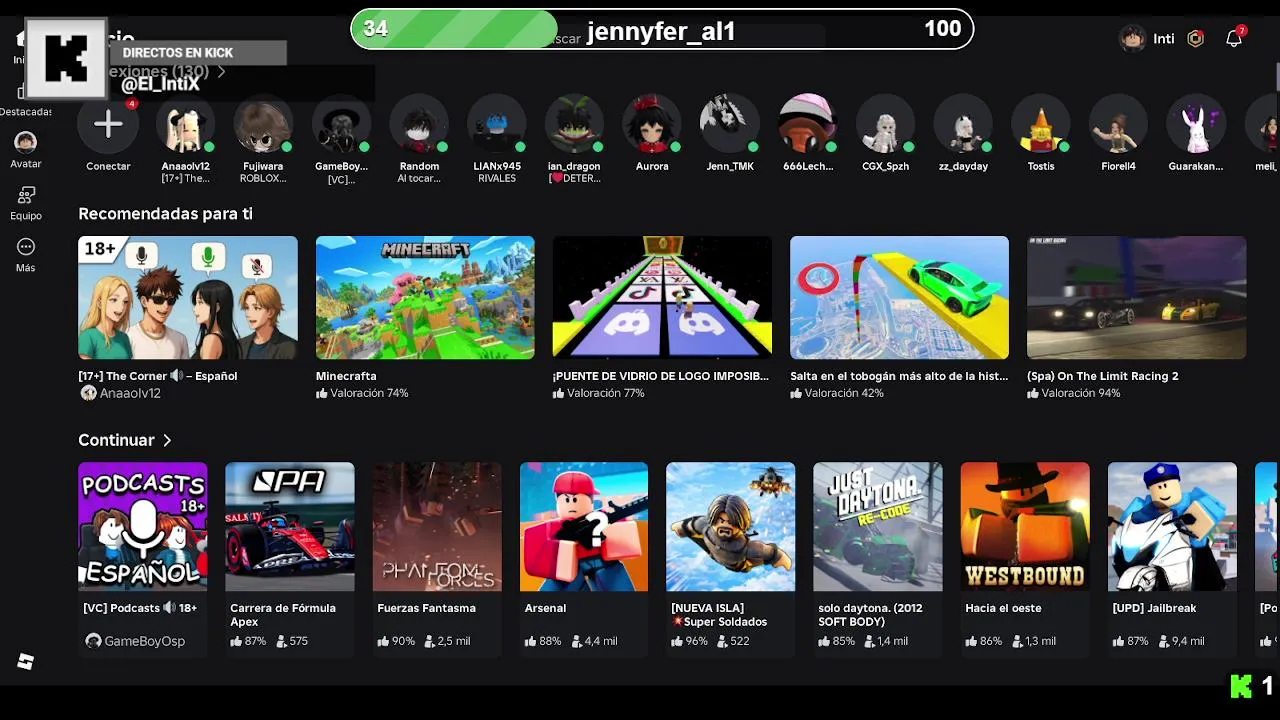Open Guarakan friend avatar
This screenshot has height=720, width=1280.
click(1196, 124)
